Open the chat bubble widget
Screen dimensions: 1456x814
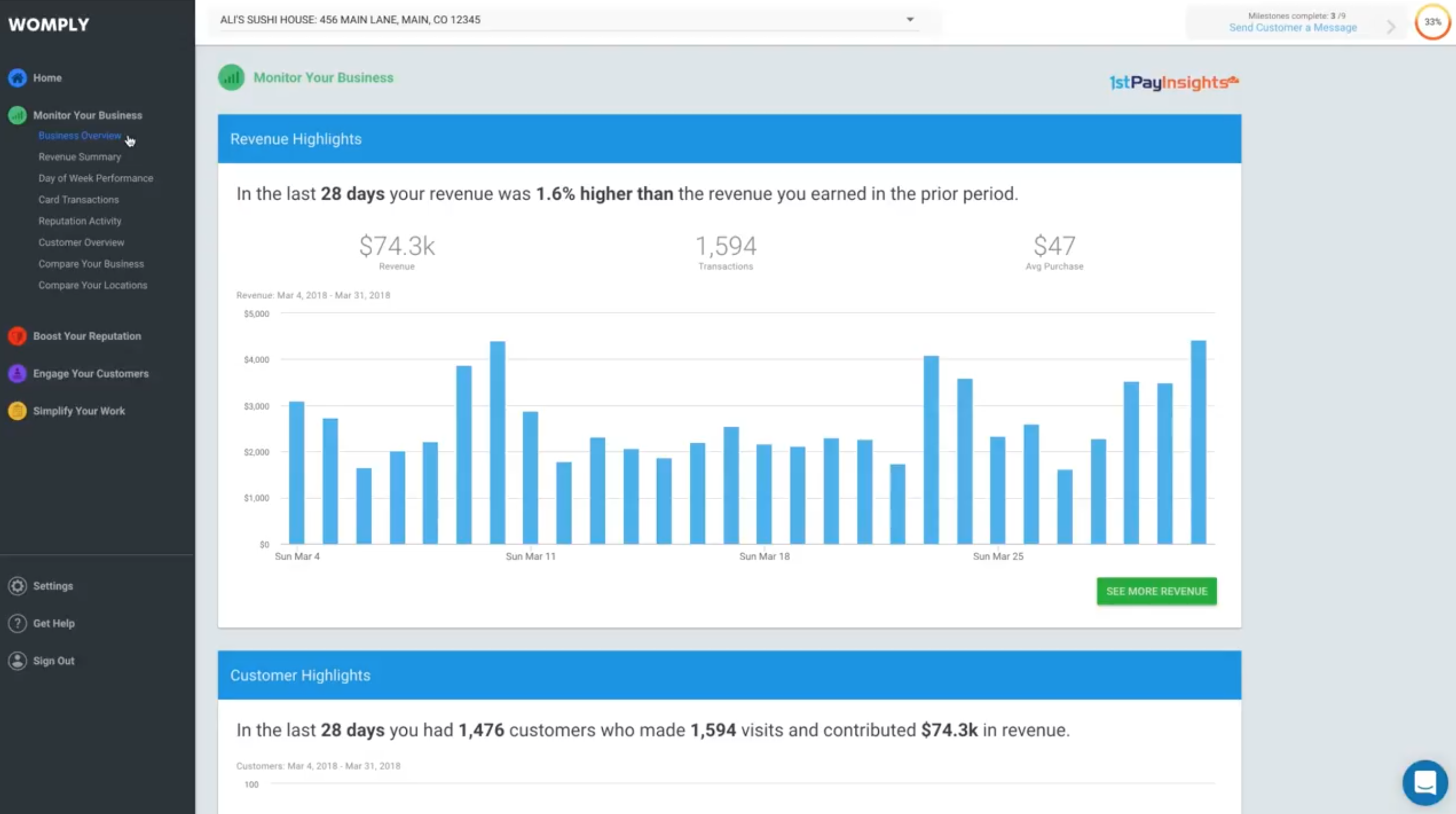(x=1424, y=783)
